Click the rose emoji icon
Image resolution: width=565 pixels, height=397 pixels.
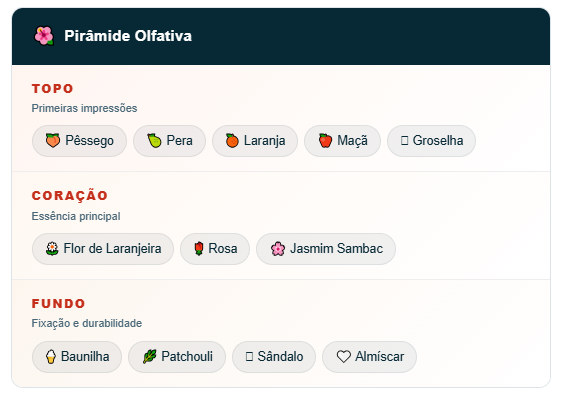pos(199,248)
